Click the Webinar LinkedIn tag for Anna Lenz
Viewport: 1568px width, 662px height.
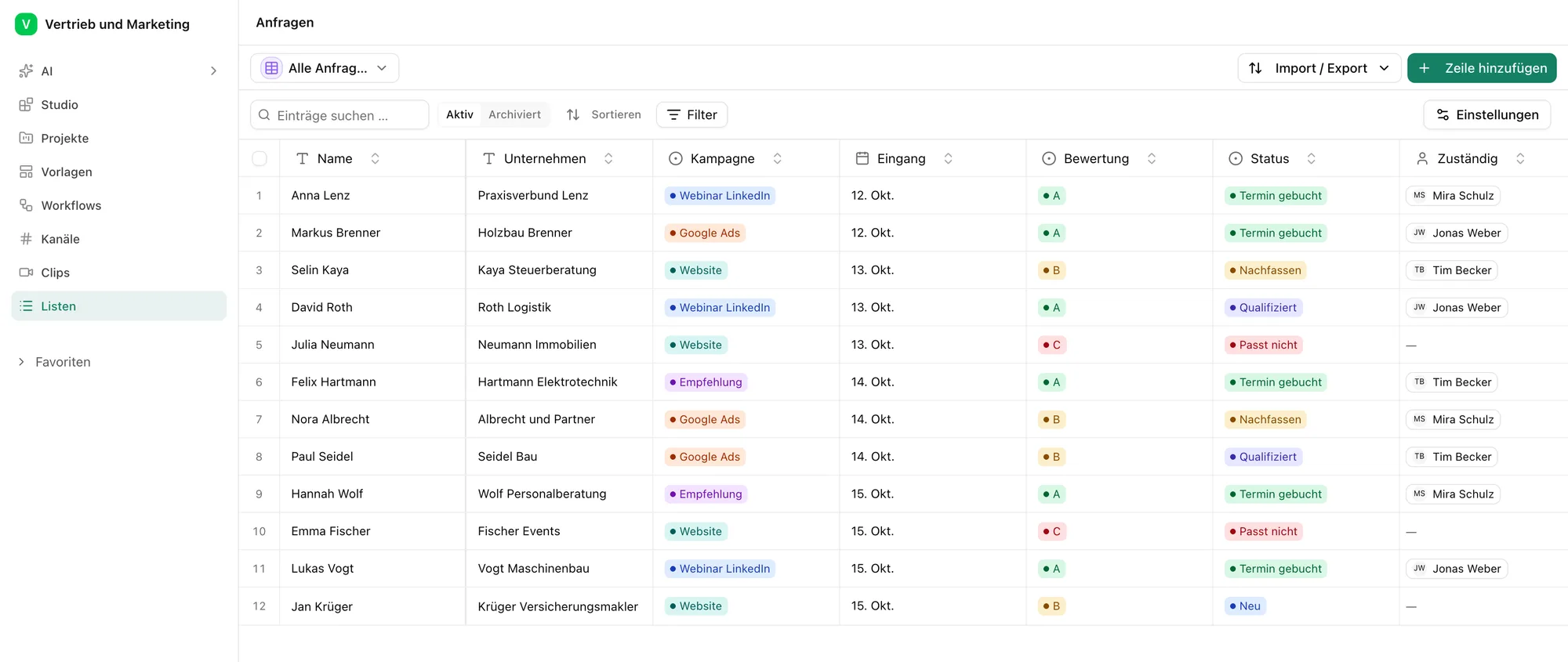coord(720,196)
